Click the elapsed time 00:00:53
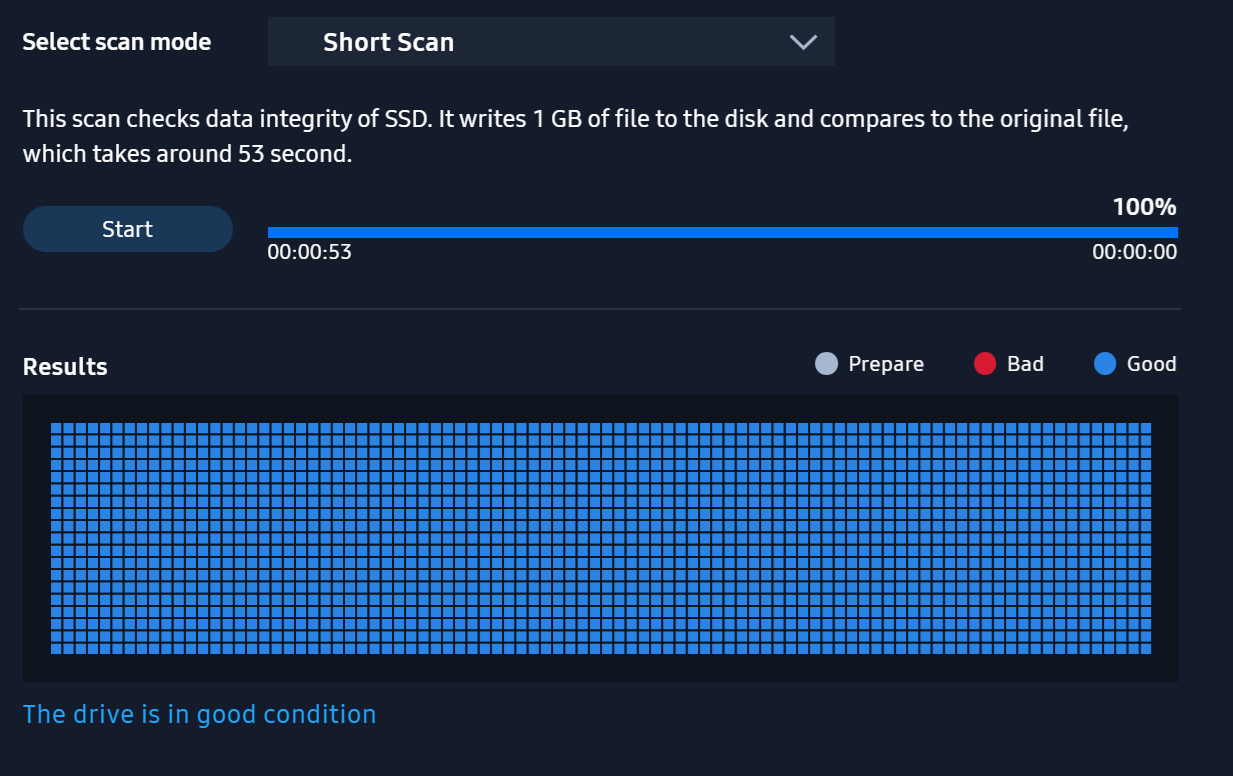This screenshot has width=1233, height=776. pos(309,252)
